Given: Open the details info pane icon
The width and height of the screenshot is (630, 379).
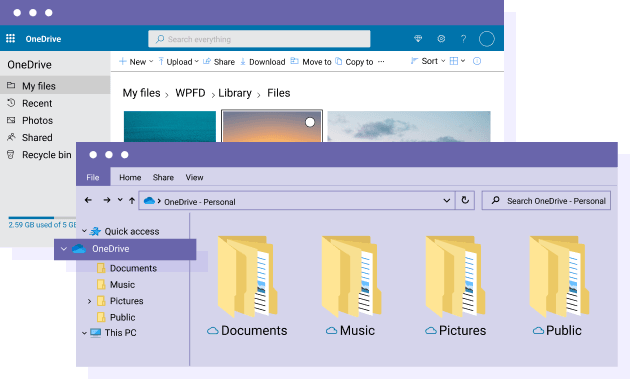Looking at the screenshot, I should 477,61.
